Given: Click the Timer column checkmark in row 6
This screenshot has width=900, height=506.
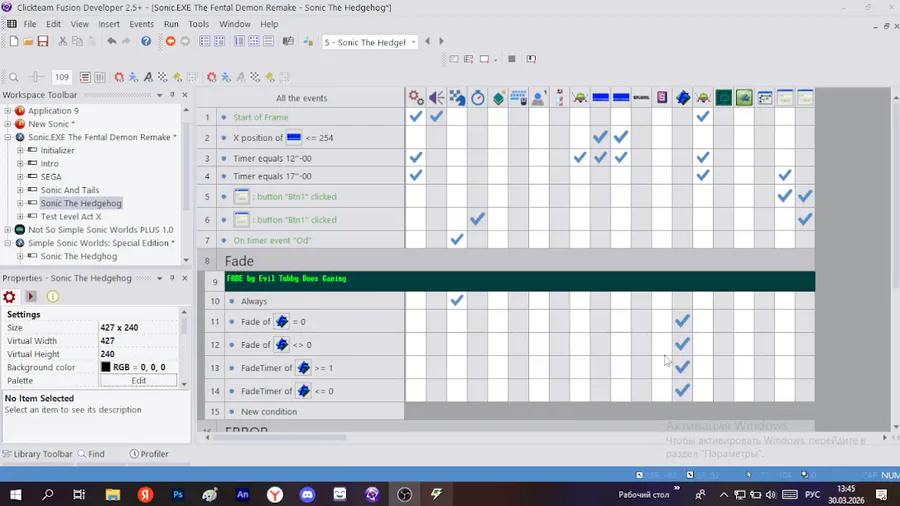Looking at the screenshot, I should point(478,219).
